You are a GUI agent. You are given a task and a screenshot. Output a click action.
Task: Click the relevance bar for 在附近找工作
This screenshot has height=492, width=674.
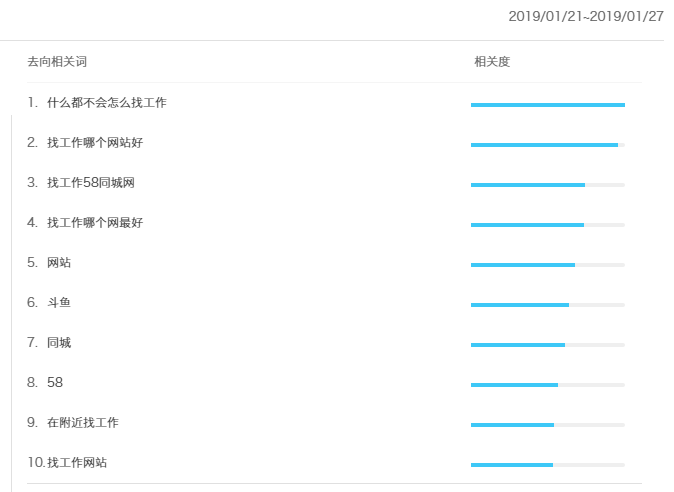548,425
